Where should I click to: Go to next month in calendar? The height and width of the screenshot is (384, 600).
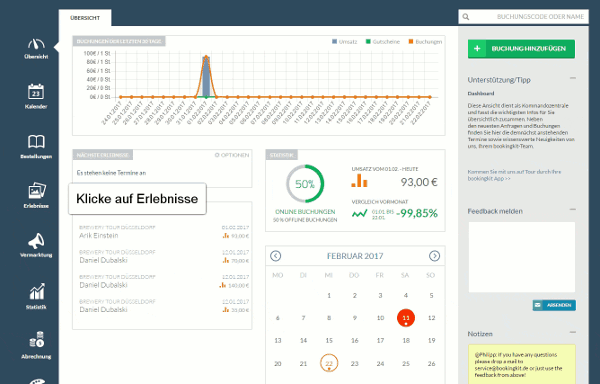tap(434, 256)
